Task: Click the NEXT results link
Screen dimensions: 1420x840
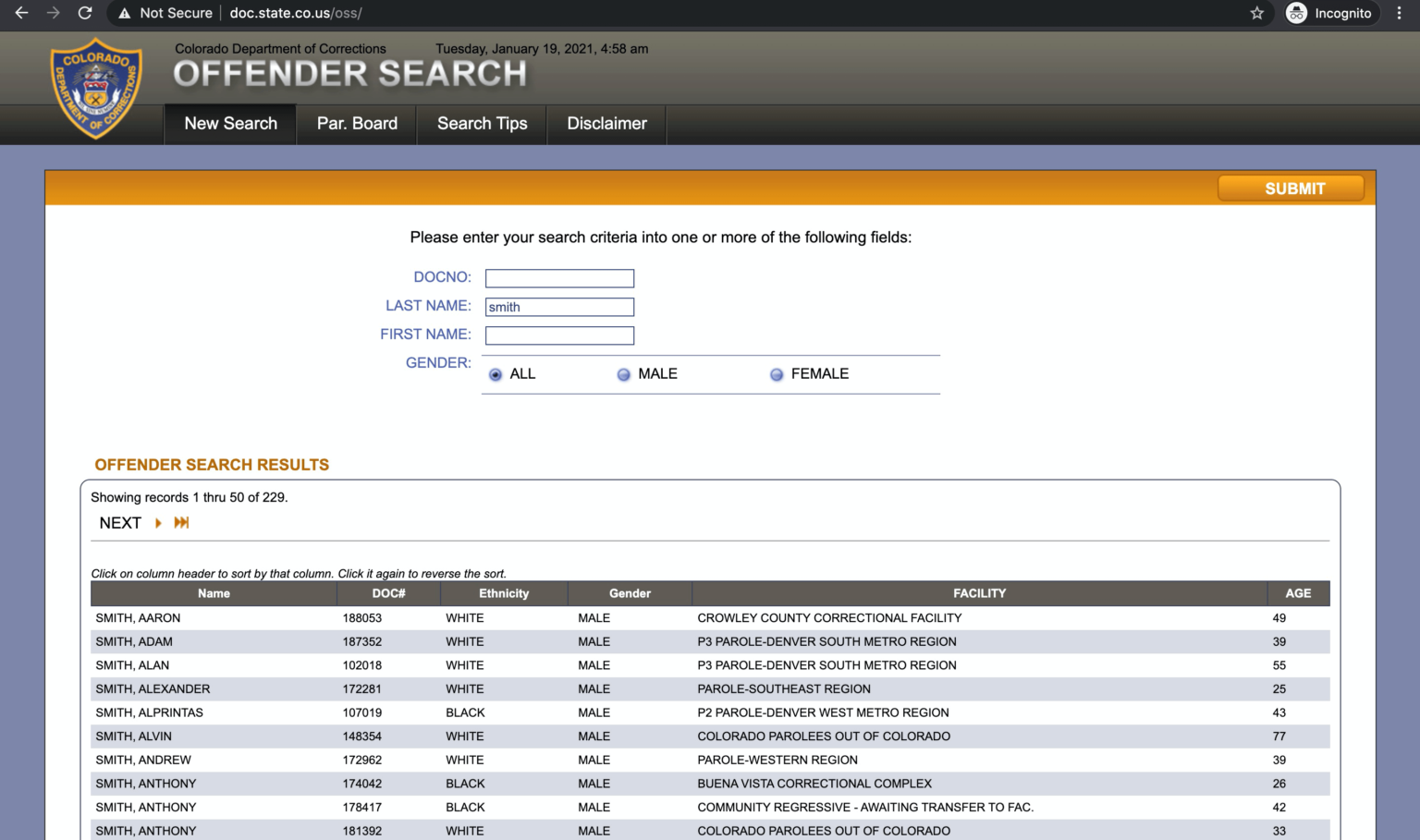Action: click(120, 523)
